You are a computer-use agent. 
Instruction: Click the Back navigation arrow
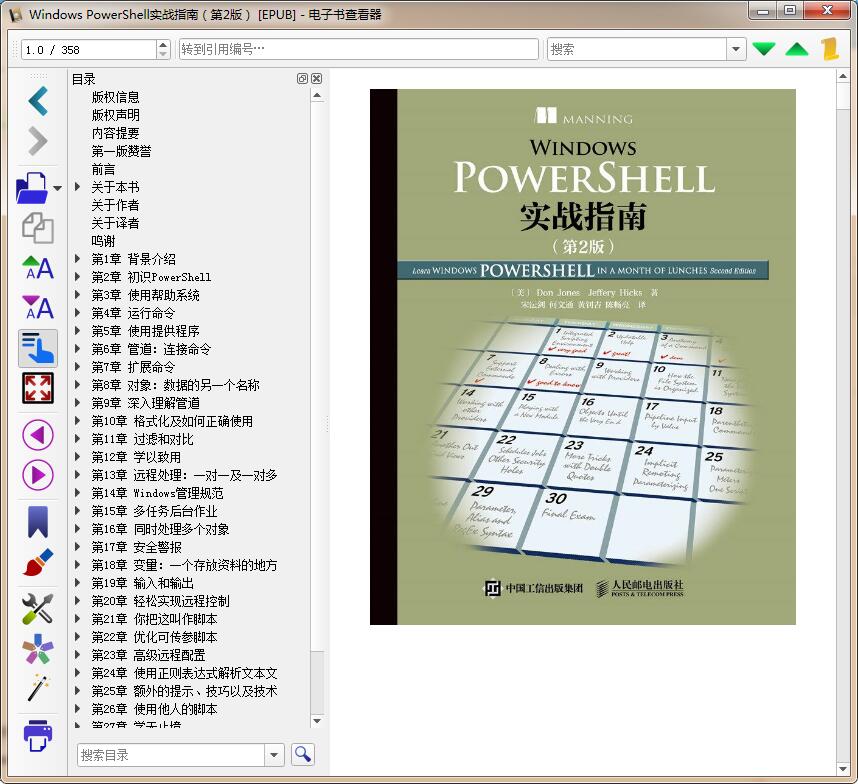pos(38,101)
